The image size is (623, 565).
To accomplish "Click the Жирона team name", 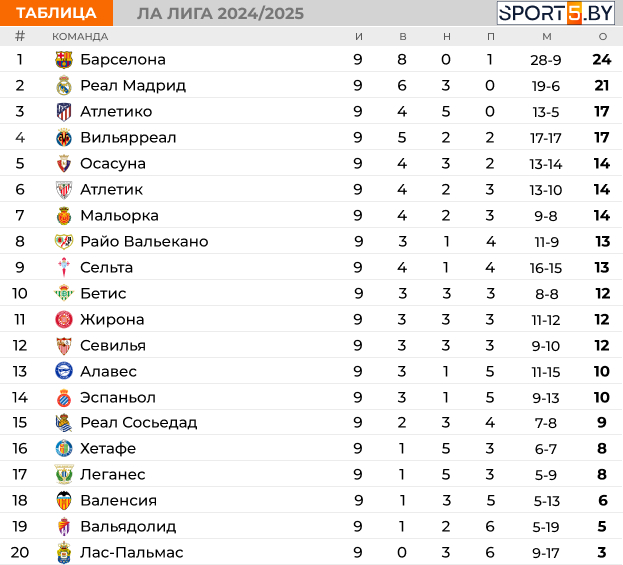I will coord(112,320).
